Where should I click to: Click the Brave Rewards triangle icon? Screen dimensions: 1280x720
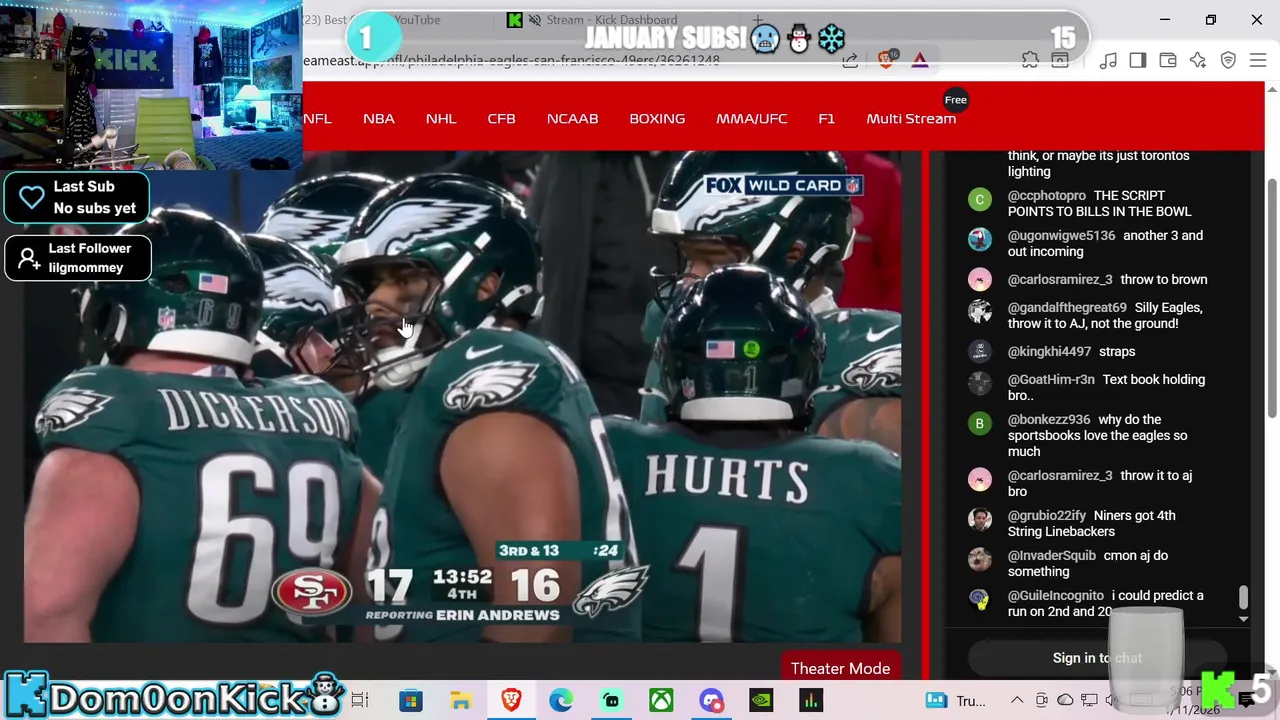click(920, 61)
